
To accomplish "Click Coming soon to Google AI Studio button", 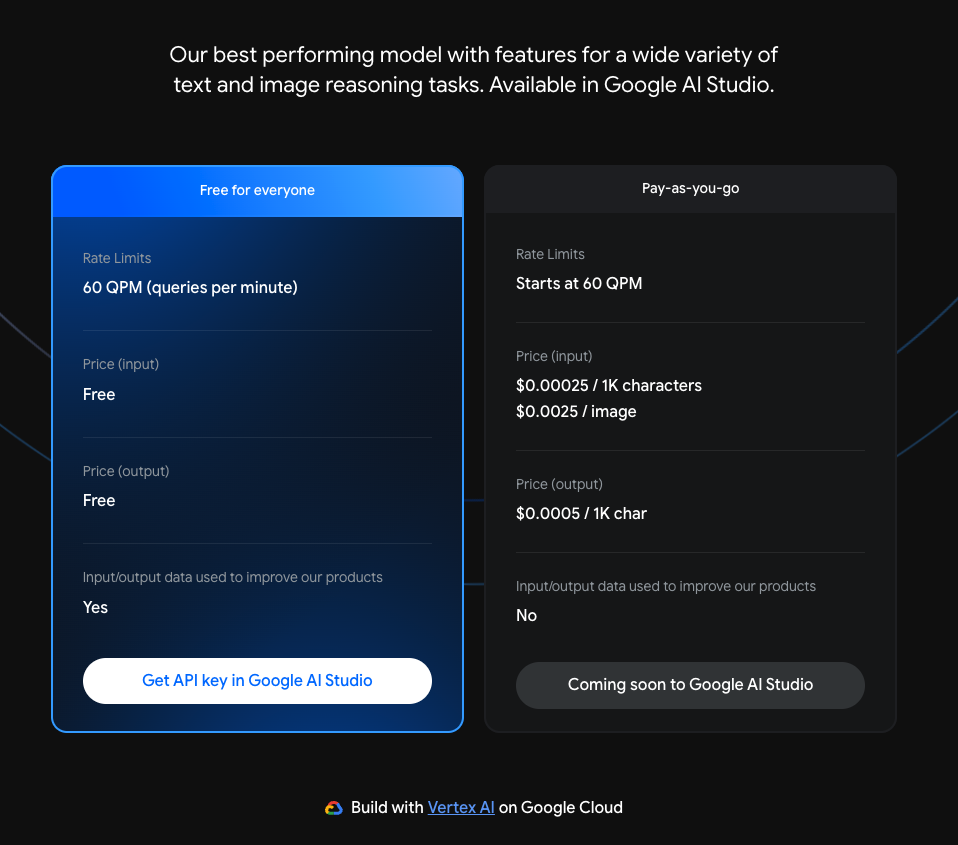I will (x=690, y=685).
